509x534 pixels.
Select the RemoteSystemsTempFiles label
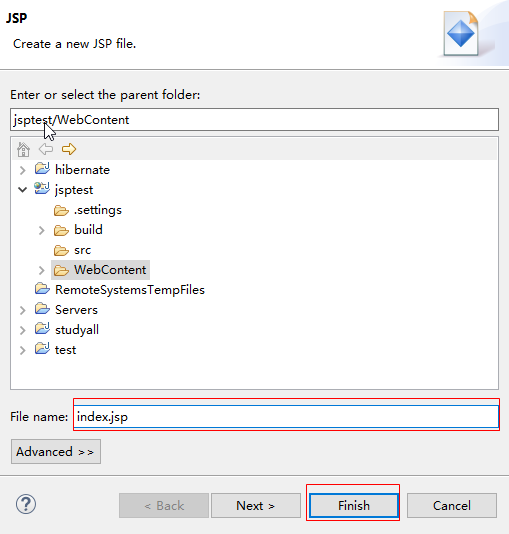pos(130,290)
